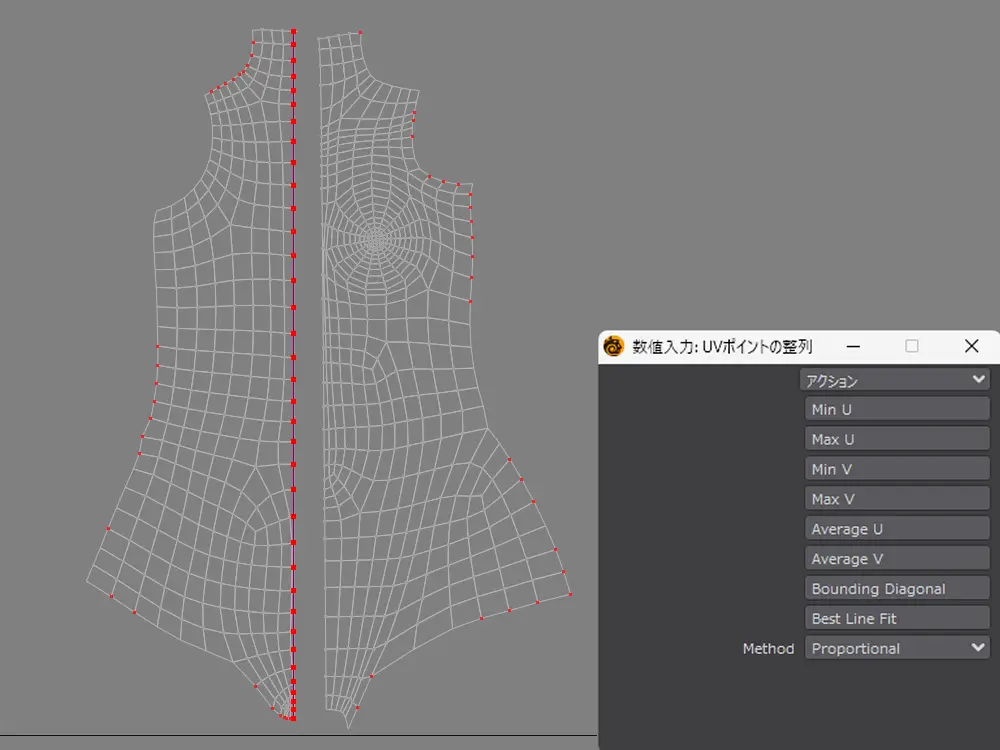Select the Average V button
The image size is (1000, 750).
pos(897,559)
